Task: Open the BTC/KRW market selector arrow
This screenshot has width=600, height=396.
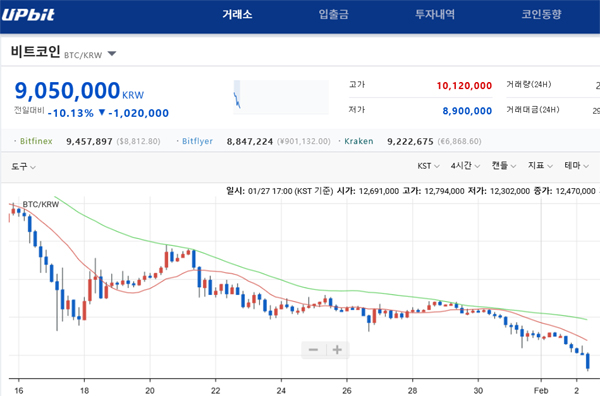Action: [112, 54]
